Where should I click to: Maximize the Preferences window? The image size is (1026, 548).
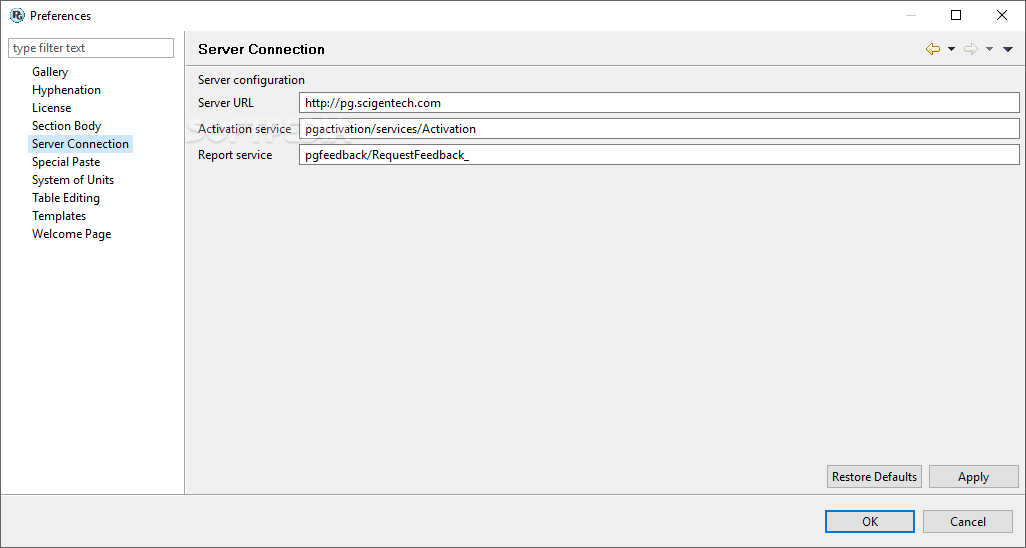tap(956, 15)
